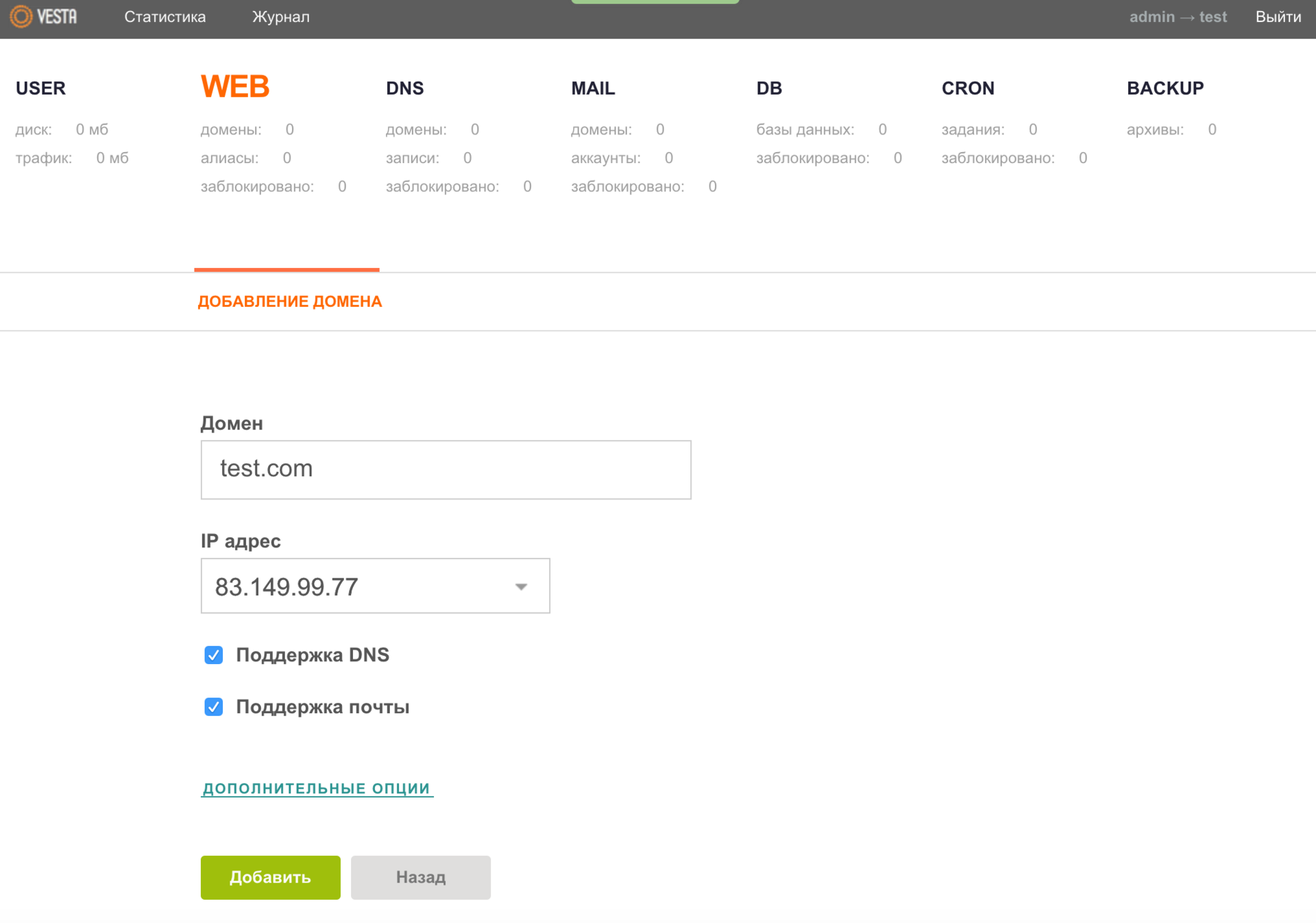
Task: Click the admin → test user link
Action: point(1178,17)
